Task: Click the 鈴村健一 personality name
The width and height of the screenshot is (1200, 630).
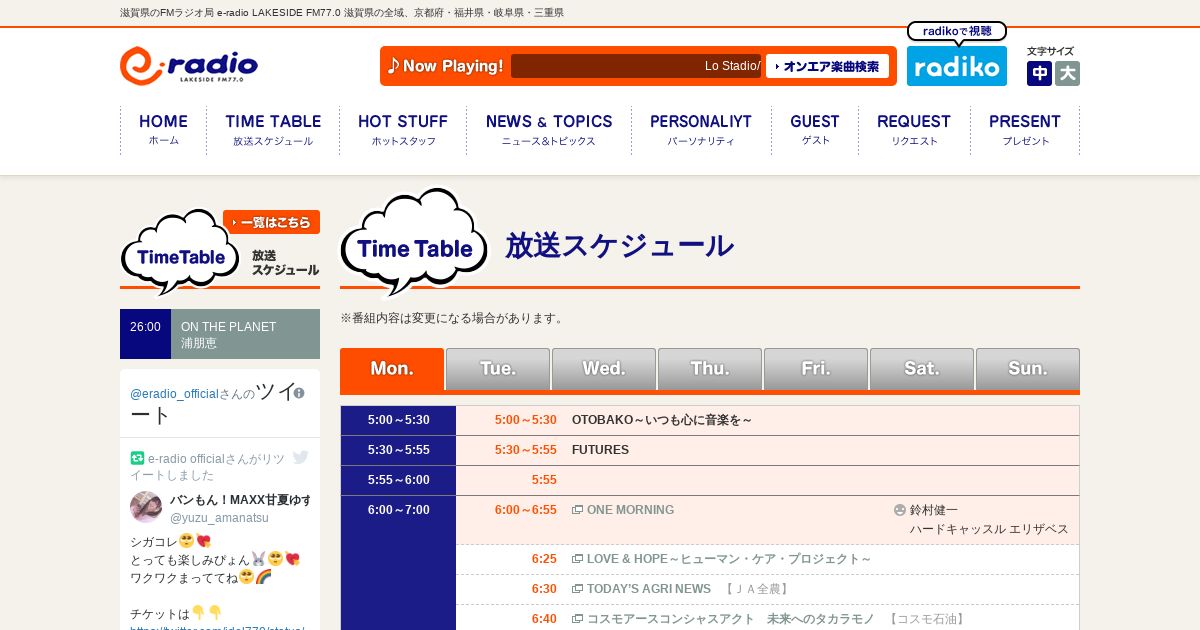Action: pyautogui.click(x=934, y=510)
